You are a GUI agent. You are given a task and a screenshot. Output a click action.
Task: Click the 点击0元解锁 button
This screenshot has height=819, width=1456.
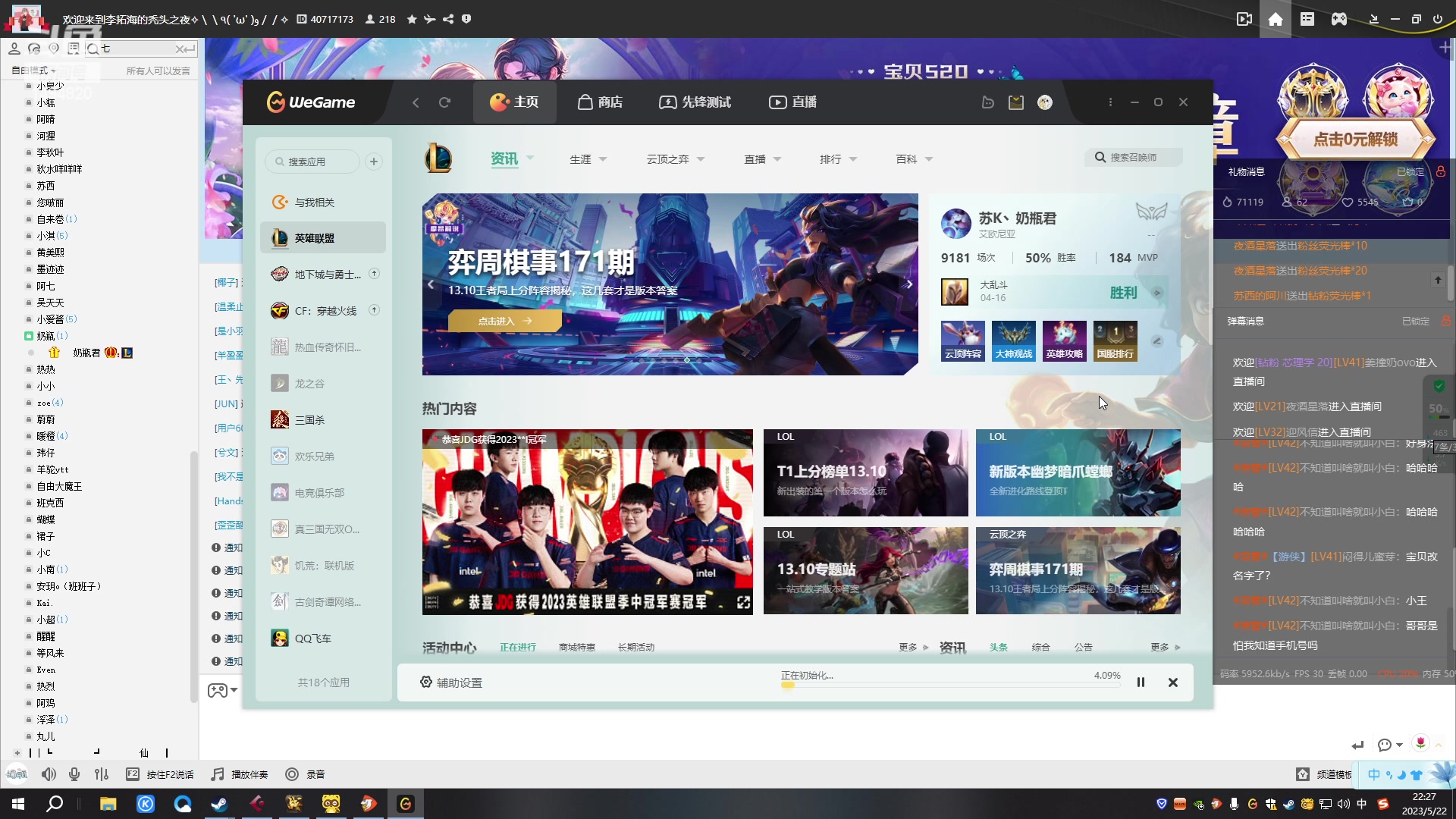pos(1356,140)
